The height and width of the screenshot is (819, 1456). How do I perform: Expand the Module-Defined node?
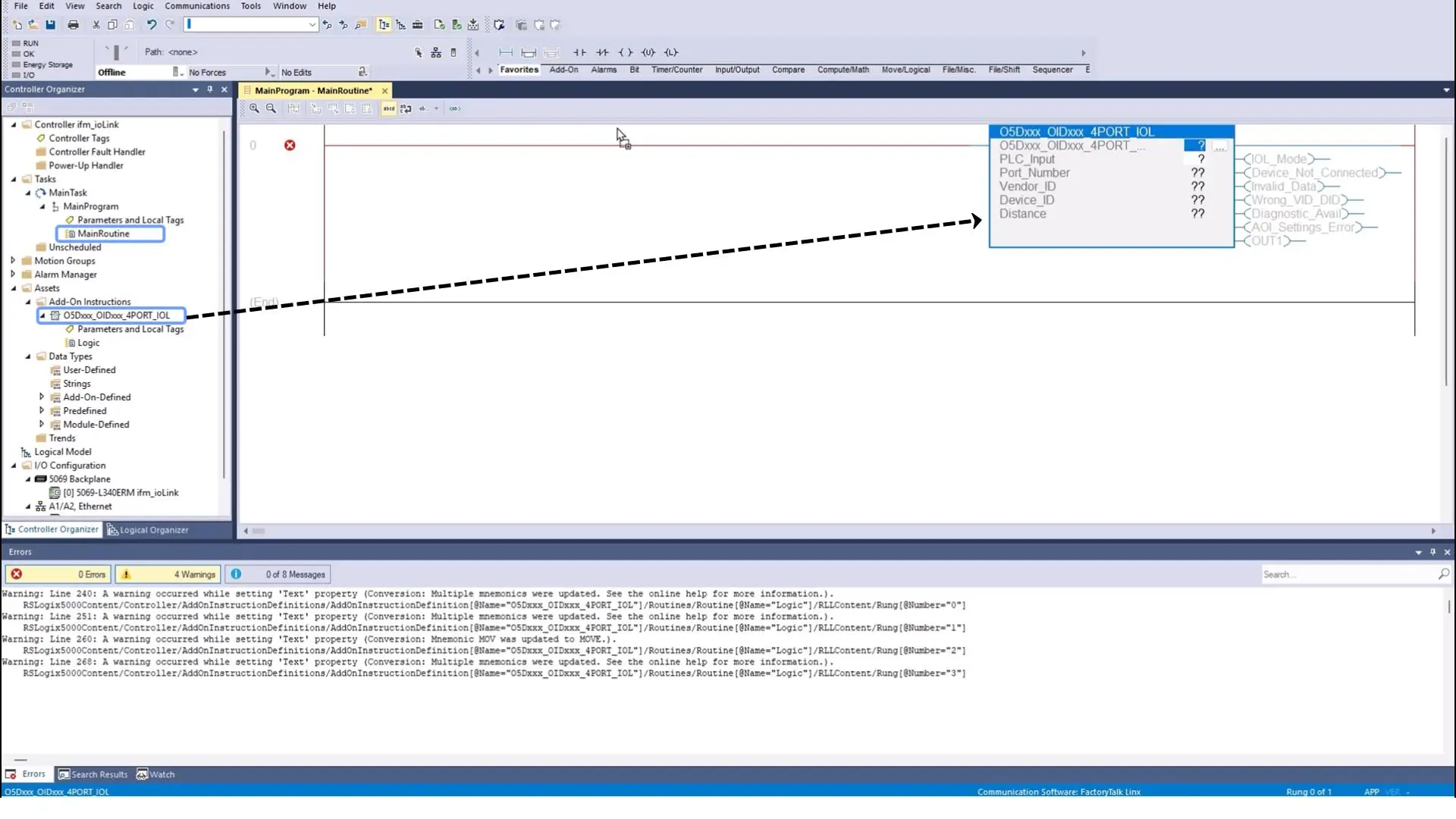click(x=42, y=425)
